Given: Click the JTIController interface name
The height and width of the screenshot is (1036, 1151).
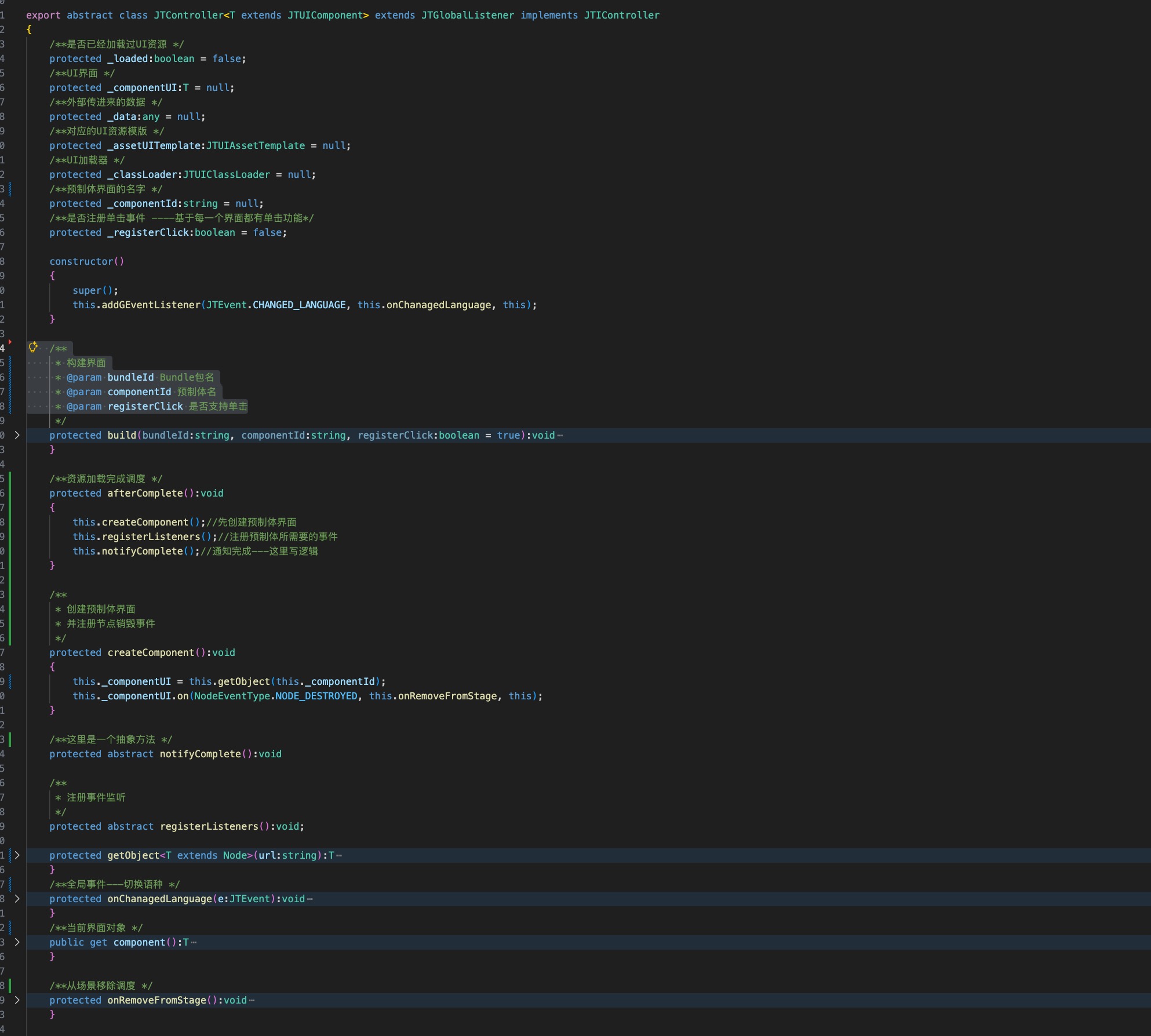Looking at the screenshot, I should pyautogui.click(x=621, y=15).
